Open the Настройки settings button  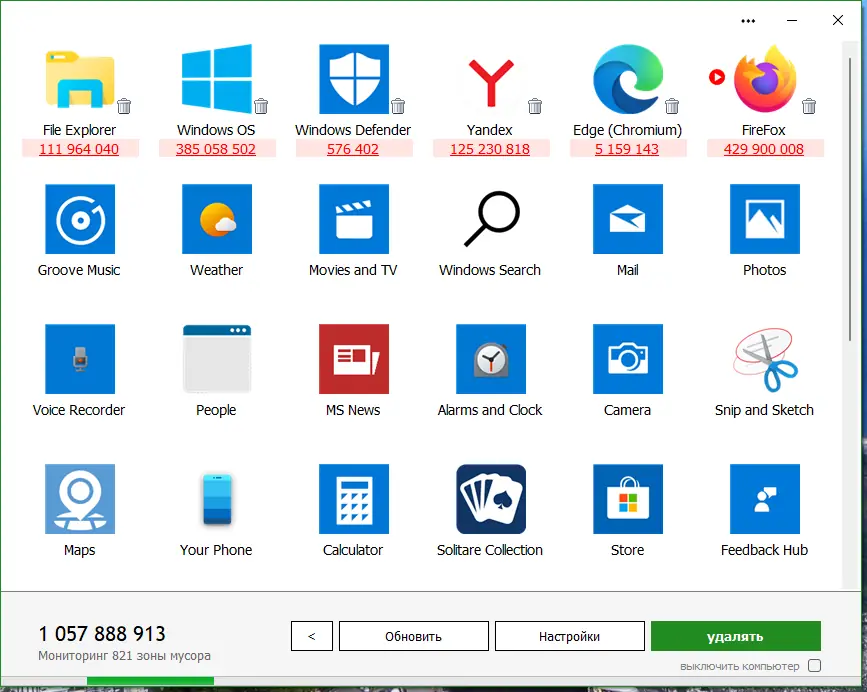pos(570,636)
